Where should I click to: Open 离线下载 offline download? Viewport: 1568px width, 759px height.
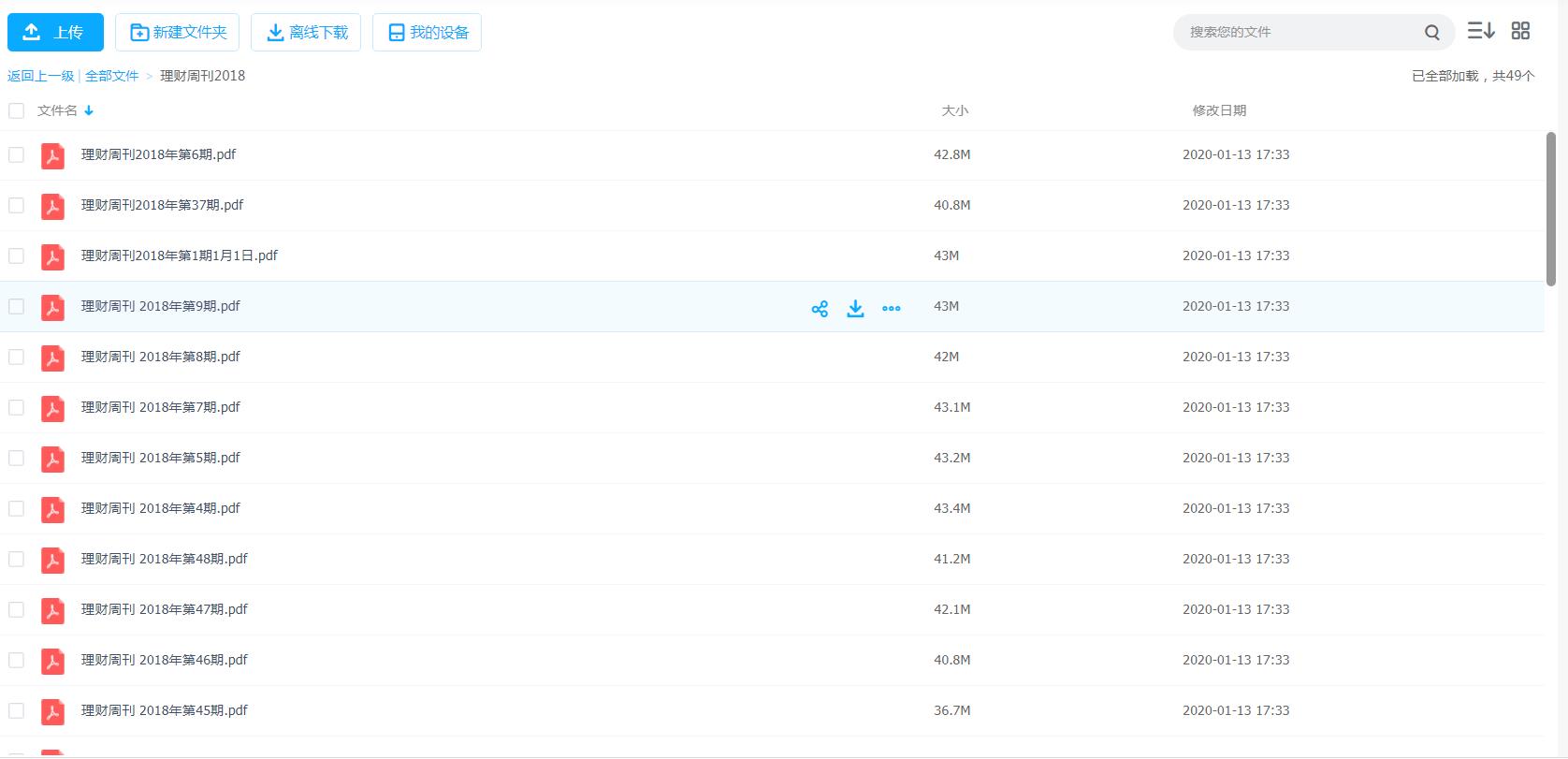point(306,33)
